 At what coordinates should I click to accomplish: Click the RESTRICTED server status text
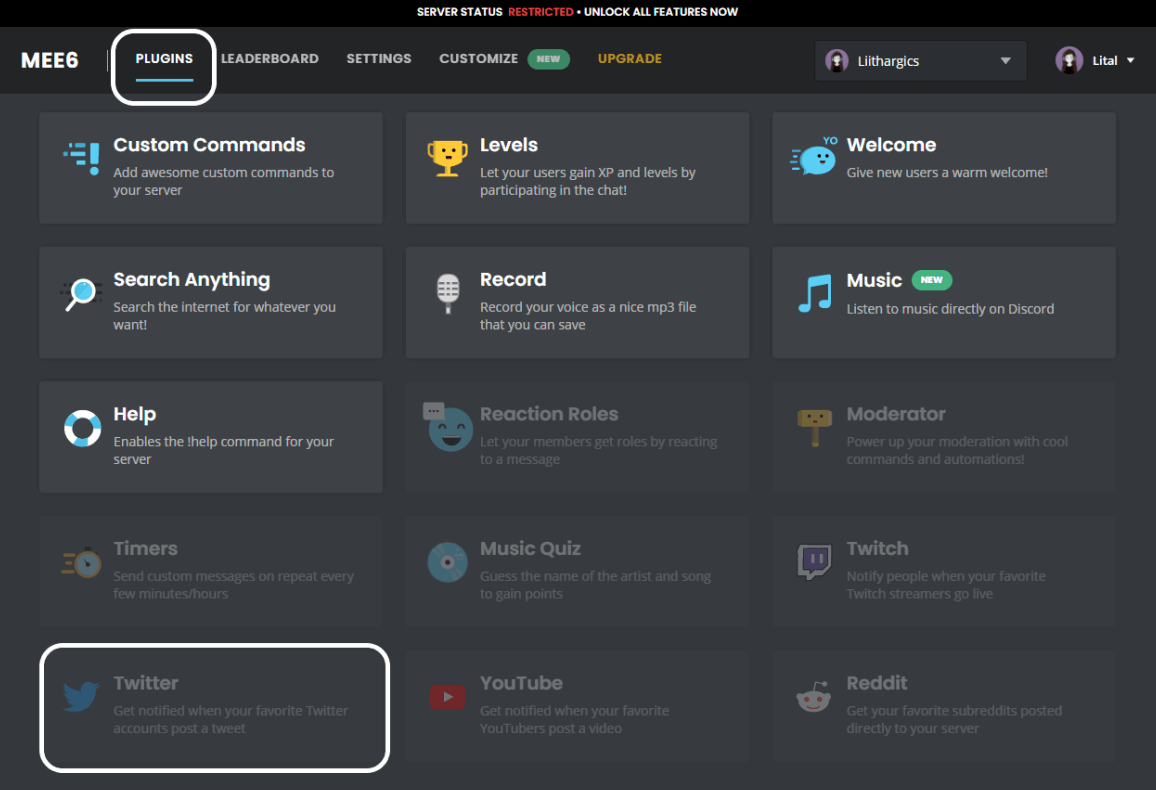540,12
